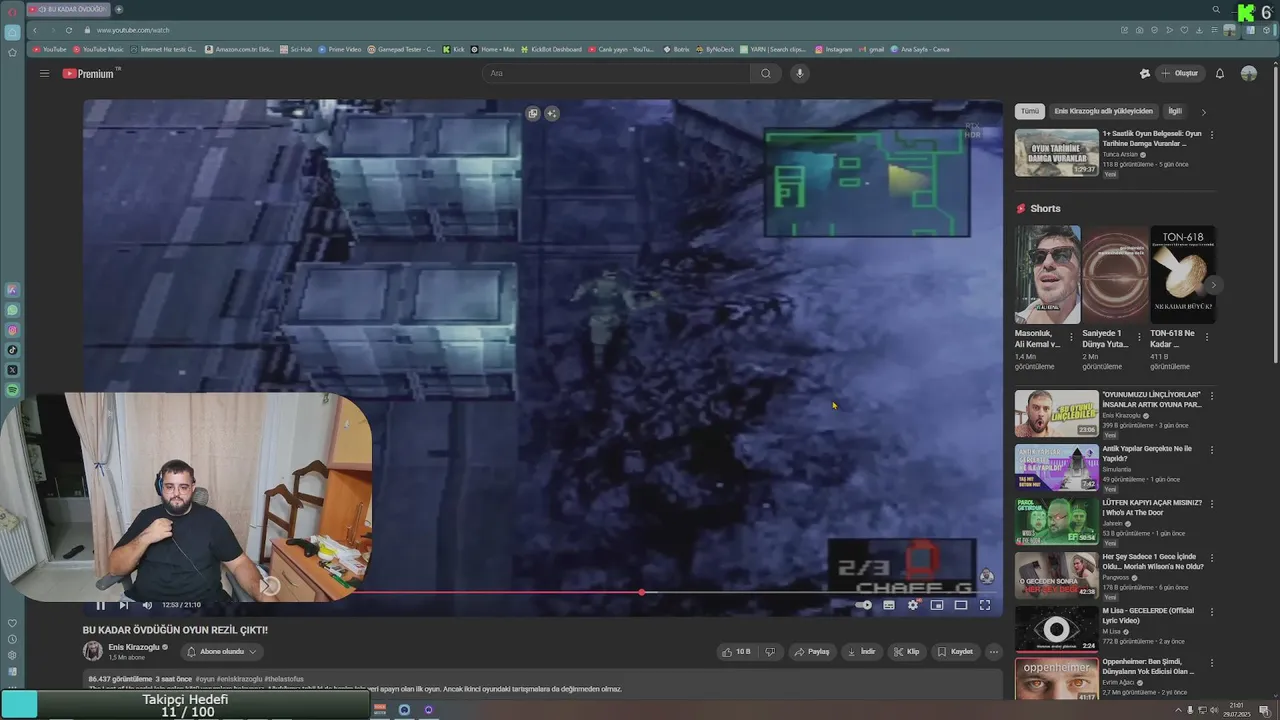Switch to miniplayer mode
1280x720 pixels.
pos(937,605)
